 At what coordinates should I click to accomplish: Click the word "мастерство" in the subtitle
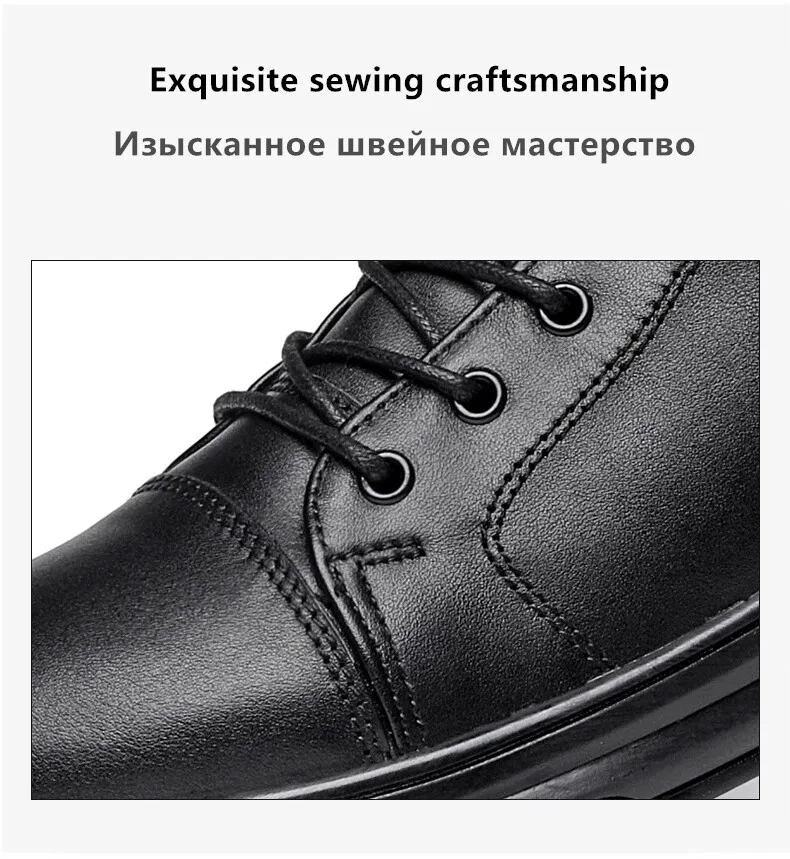[598, 145]
